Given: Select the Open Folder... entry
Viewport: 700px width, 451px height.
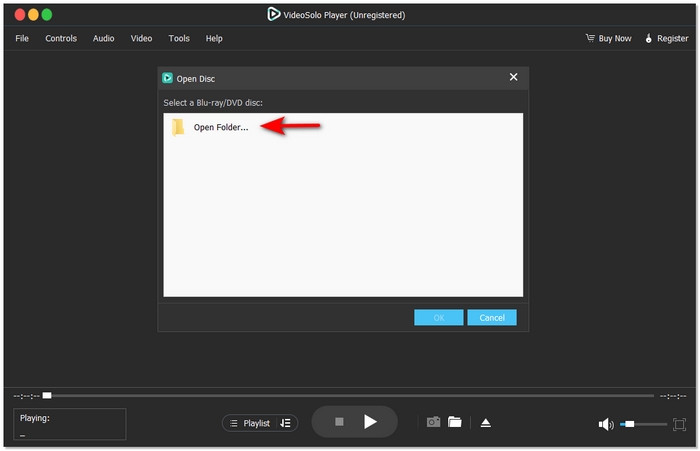Looking at the screenshot, I should tap(343, 127).
